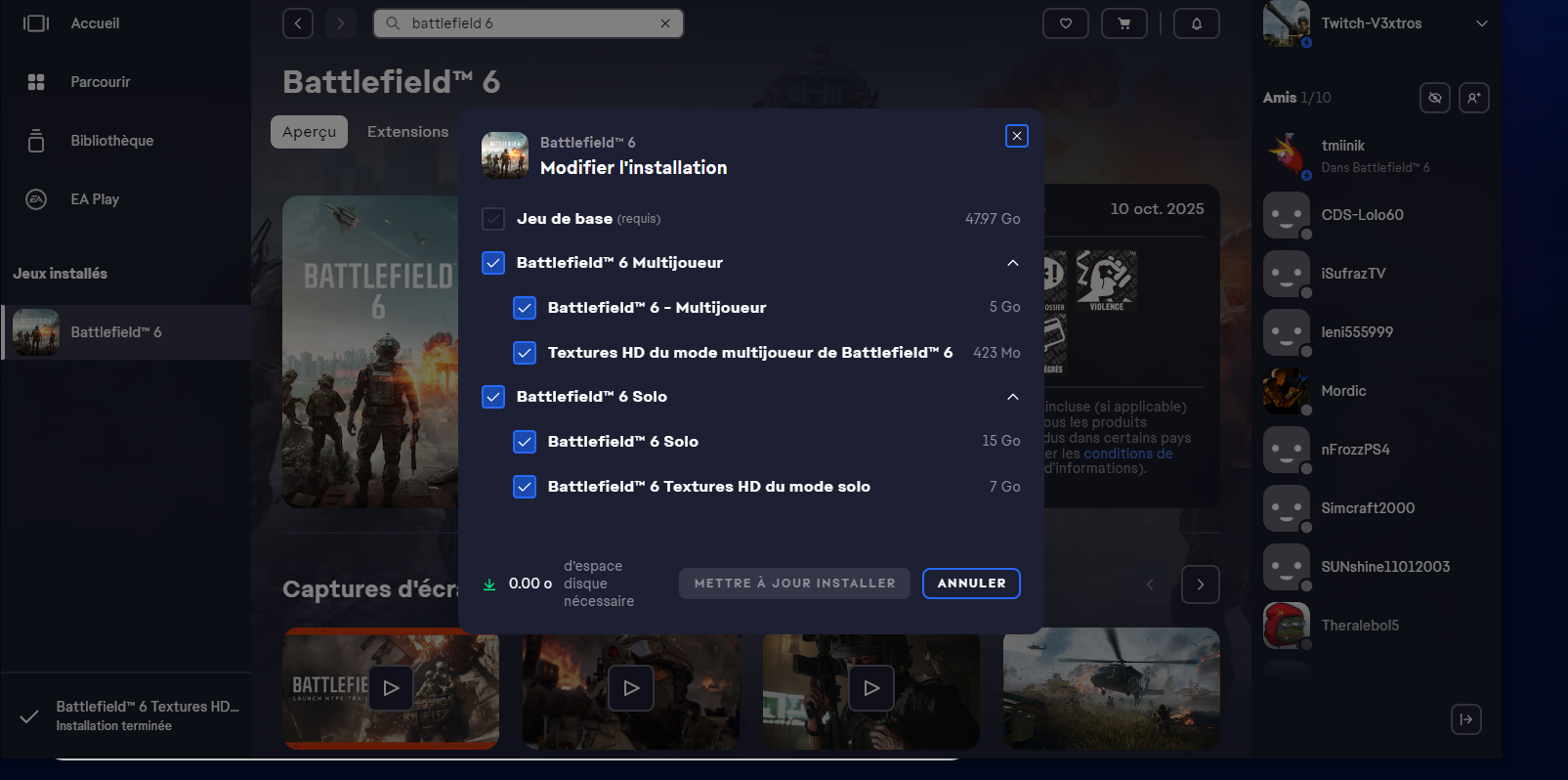Click the add friend icon
1568x780 pixels.
point(1473,98)
